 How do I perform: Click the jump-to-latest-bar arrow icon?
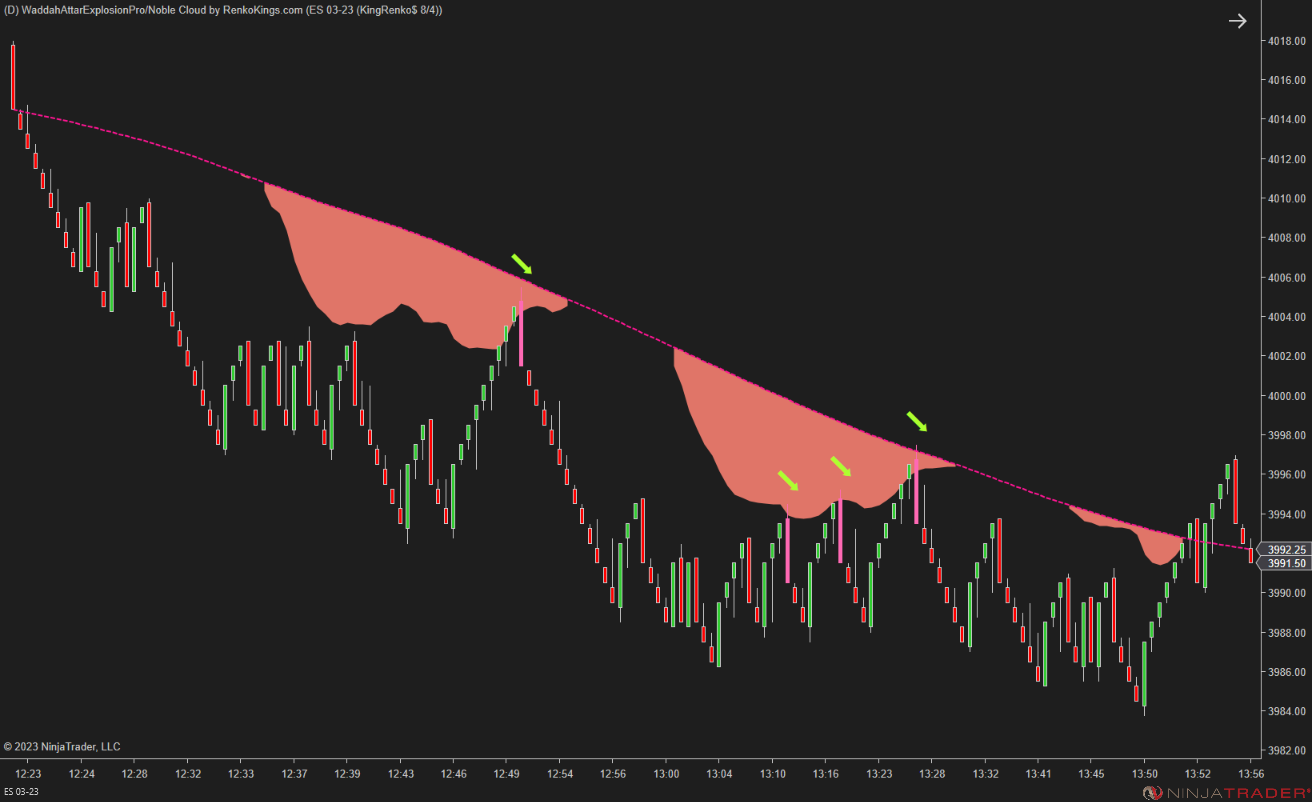point(1237,19)
